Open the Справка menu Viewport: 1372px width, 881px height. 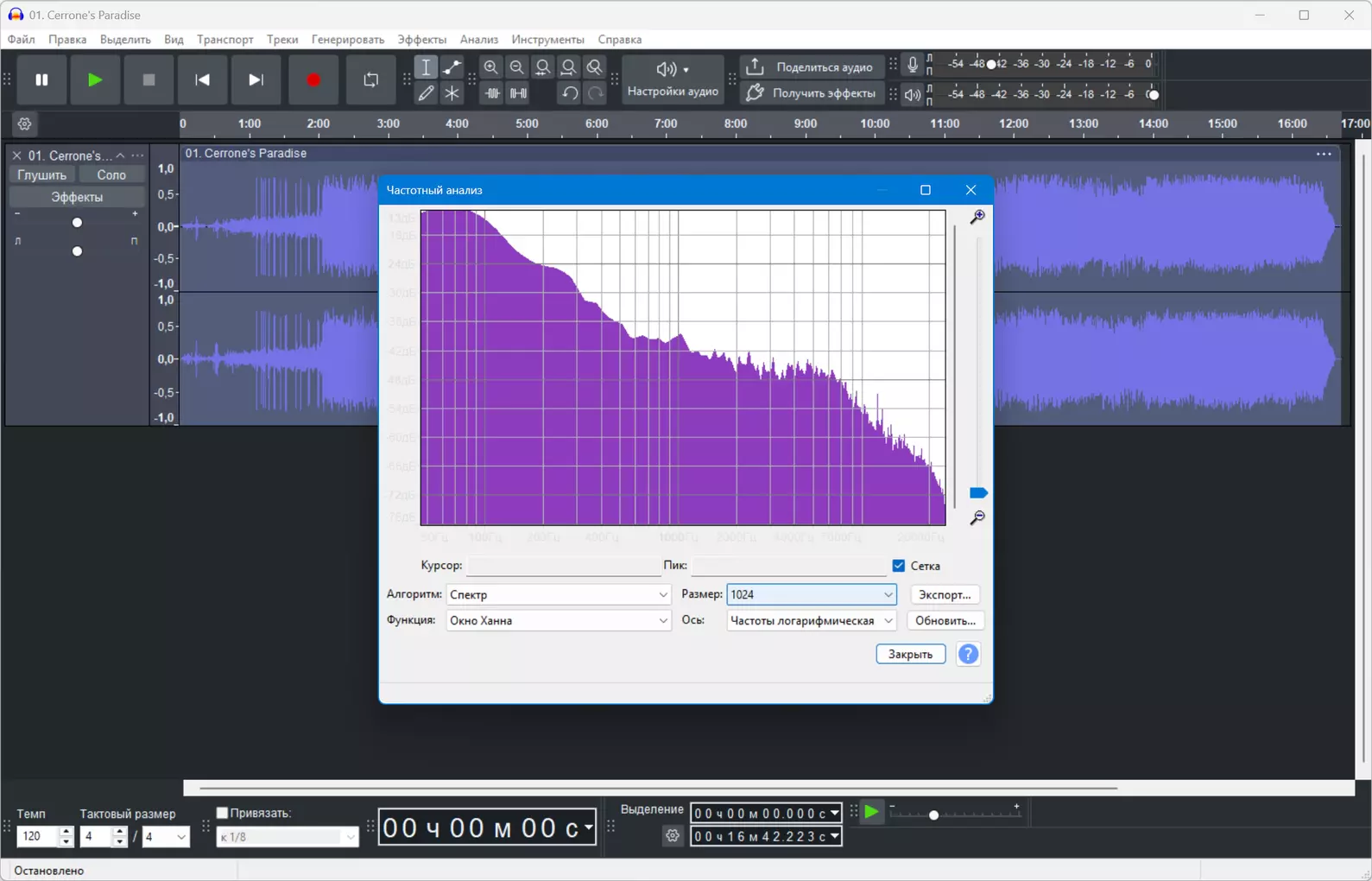pos(620,39)
